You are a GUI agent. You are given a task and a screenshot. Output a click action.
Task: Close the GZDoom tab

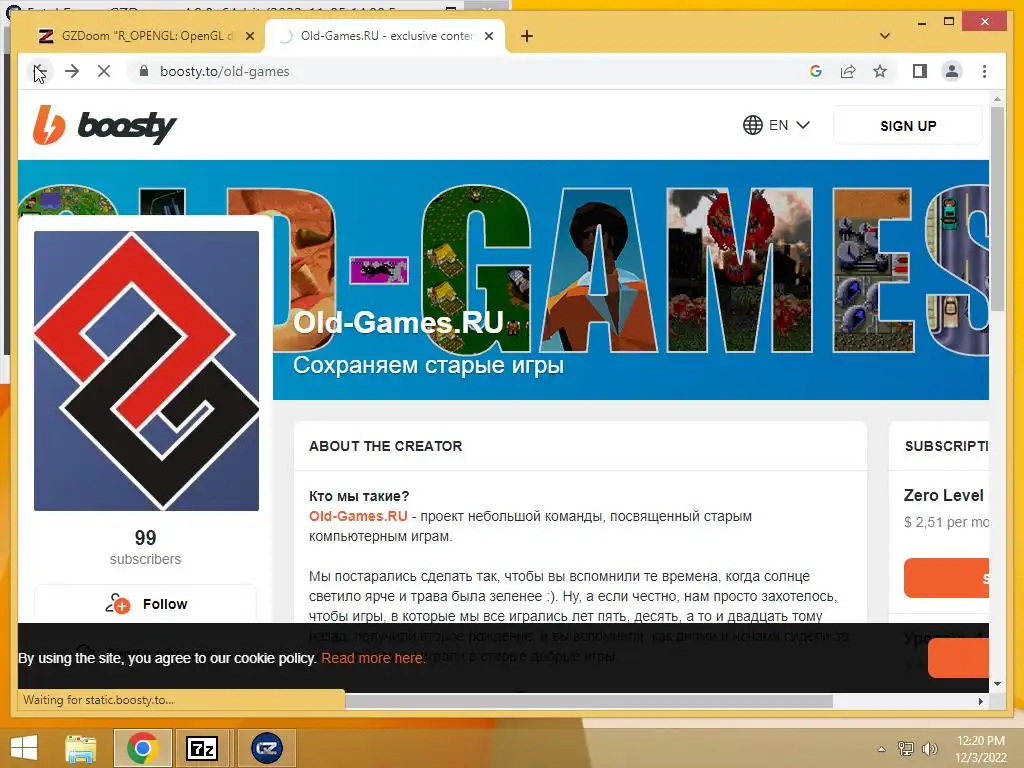click(249, 36)
